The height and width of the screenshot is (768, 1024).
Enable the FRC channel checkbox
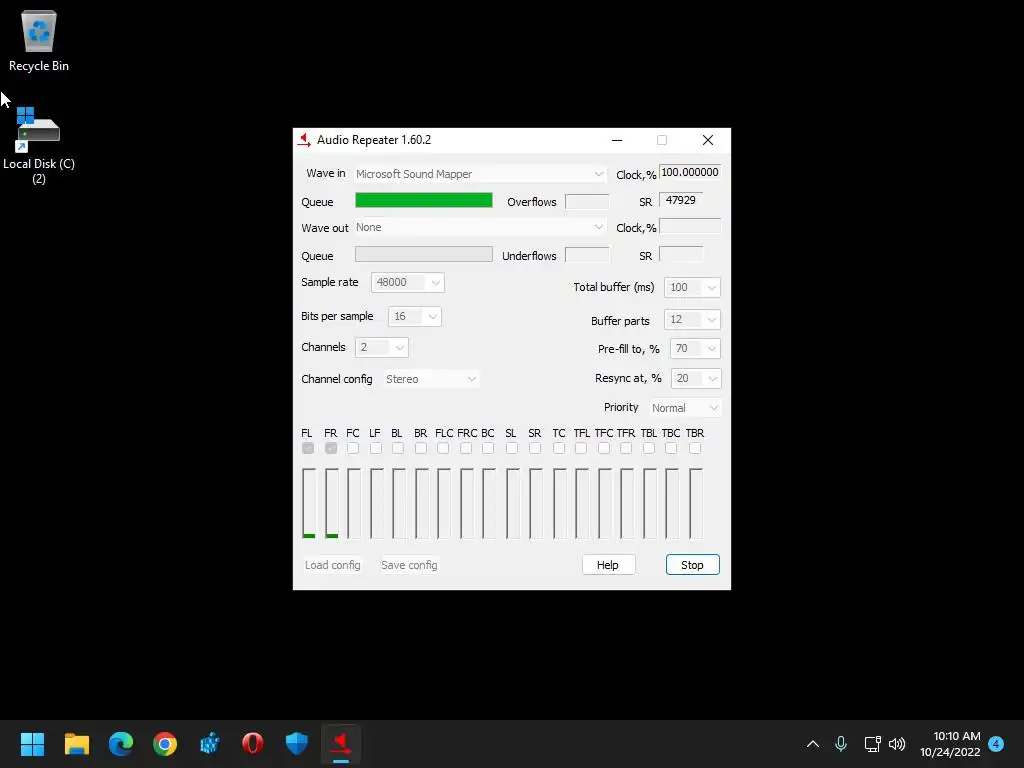(466, 448)
